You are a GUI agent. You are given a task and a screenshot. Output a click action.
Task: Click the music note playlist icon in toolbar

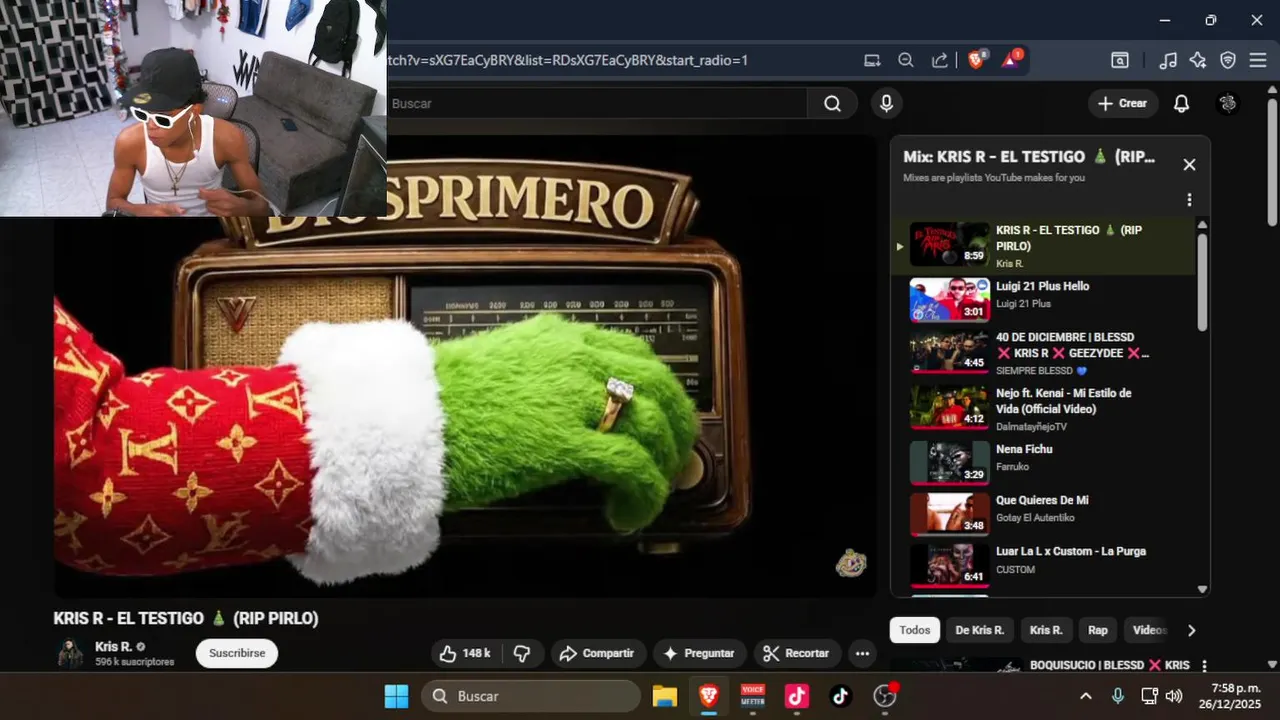coord(1168,60)
